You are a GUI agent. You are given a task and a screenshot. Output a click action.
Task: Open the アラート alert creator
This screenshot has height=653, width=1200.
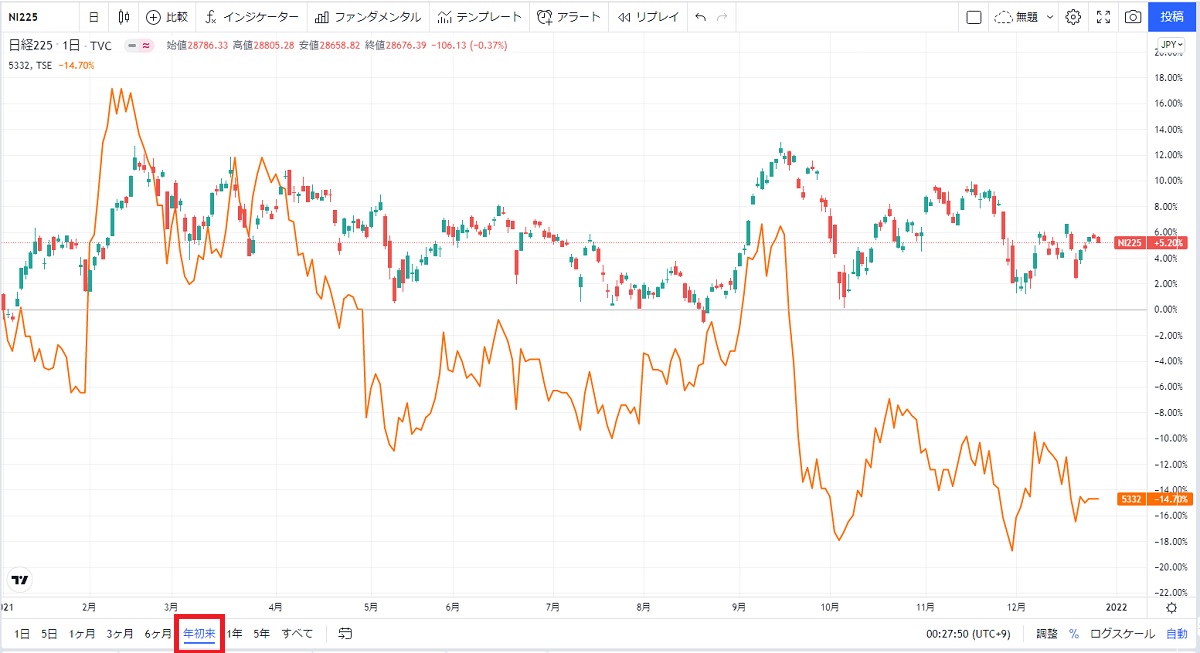pos(568,17)
